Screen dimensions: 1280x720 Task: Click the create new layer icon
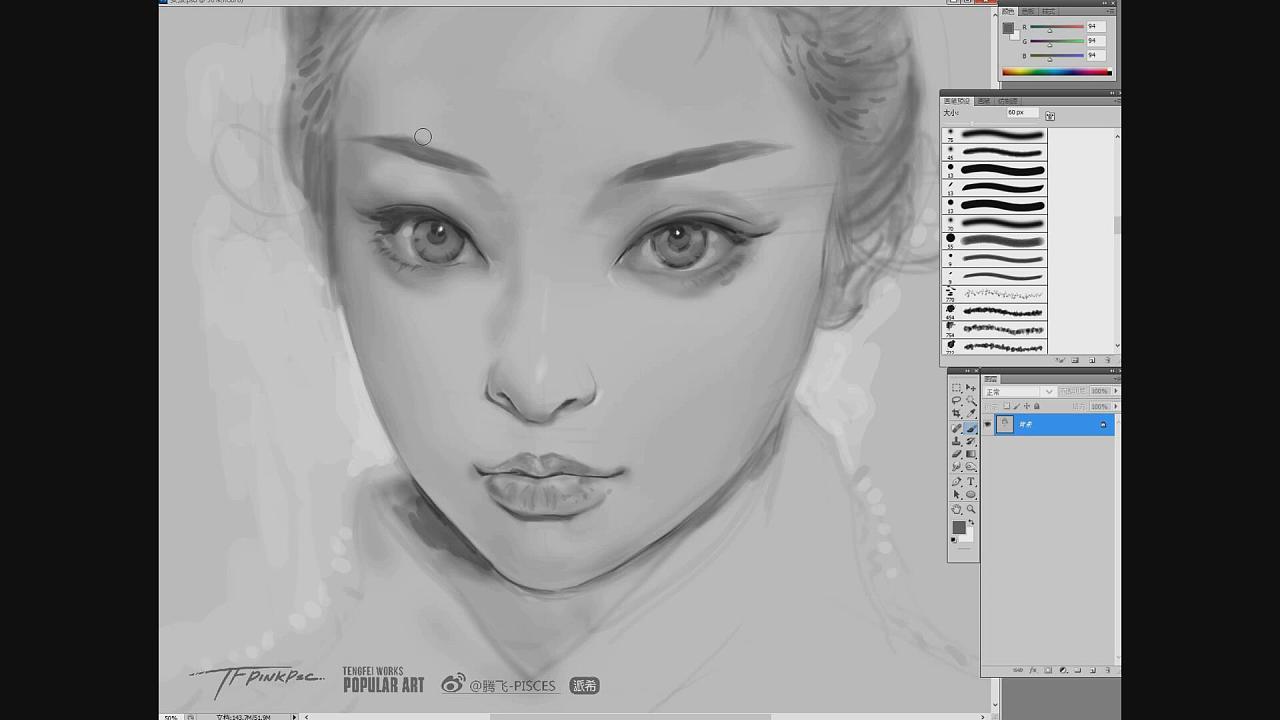coord(1093,670)
